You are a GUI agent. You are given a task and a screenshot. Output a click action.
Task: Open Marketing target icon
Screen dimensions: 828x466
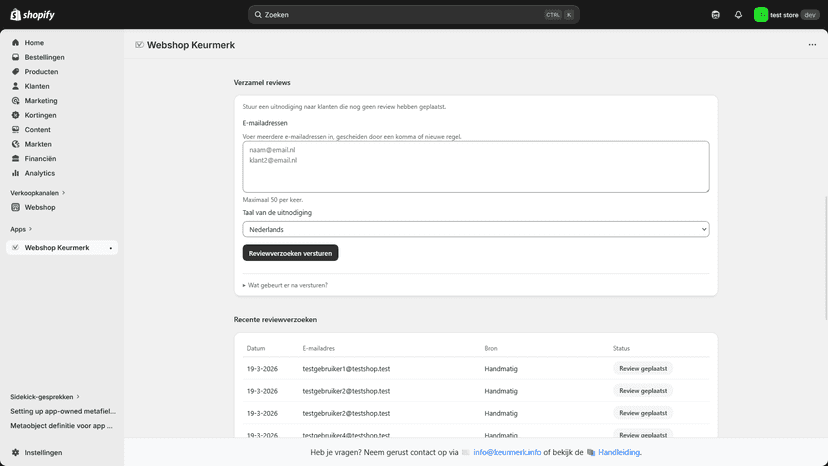(15, 100)
